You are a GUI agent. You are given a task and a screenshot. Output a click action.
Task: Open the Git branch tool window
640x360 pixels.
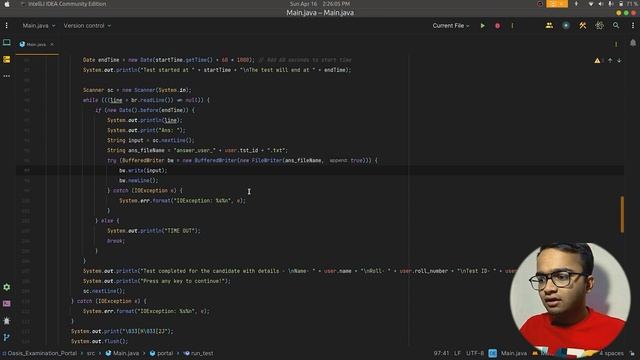point(7,338)
